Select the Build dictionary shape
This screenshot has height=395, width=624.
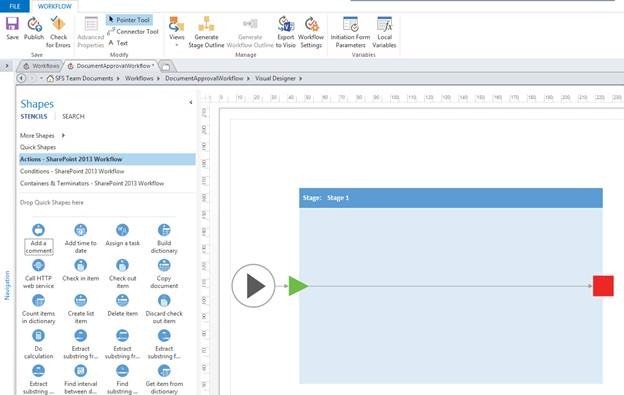(164, 239)
